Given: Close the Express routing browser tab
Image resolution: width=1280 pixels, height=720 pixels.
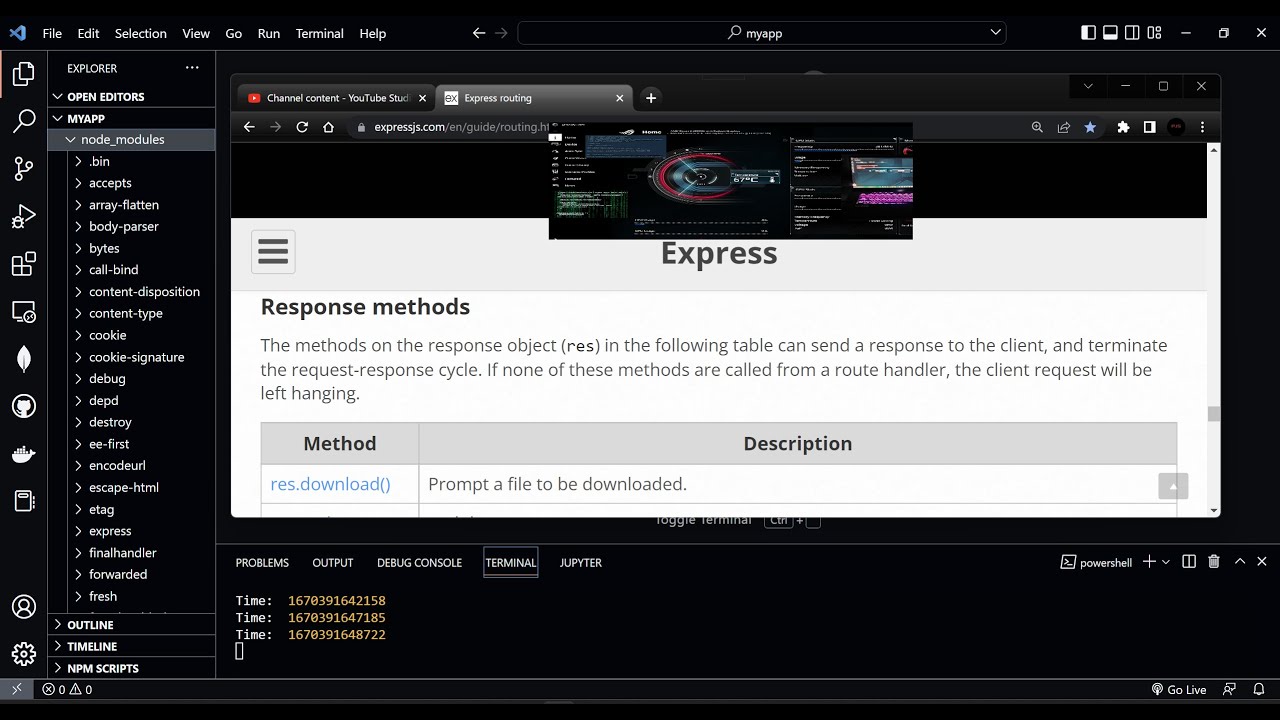Looking at the screenshot, I should point(619,98).
